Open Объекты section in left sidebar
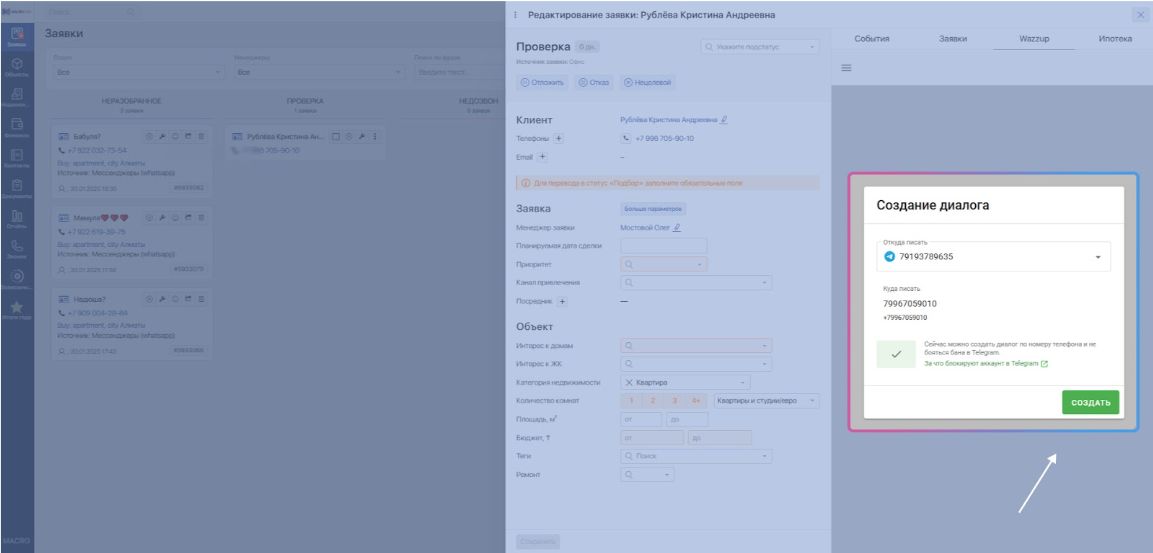 [x=18, y=68]
